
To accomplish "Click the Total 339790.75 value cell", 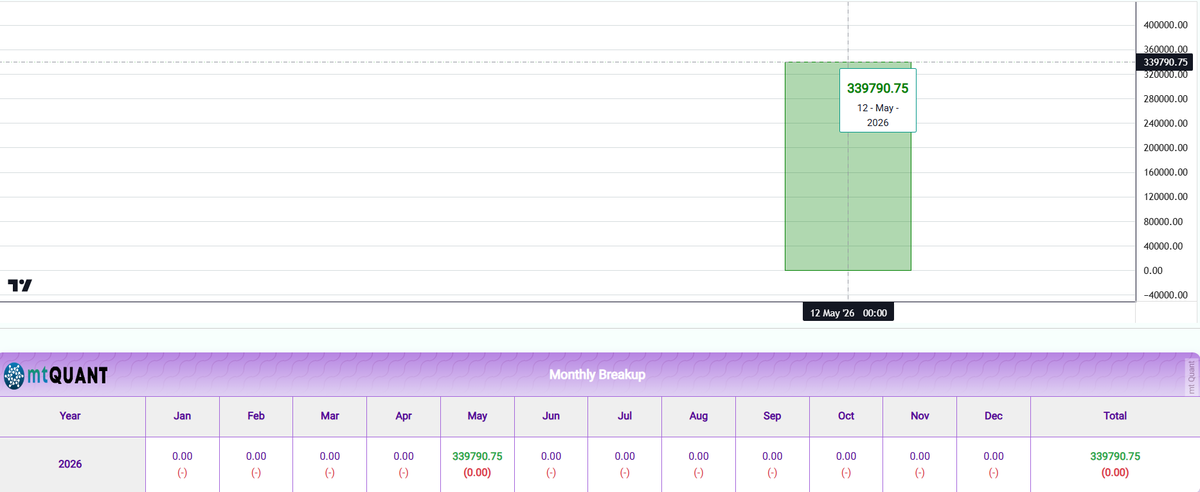I will tap(1115, 465).
